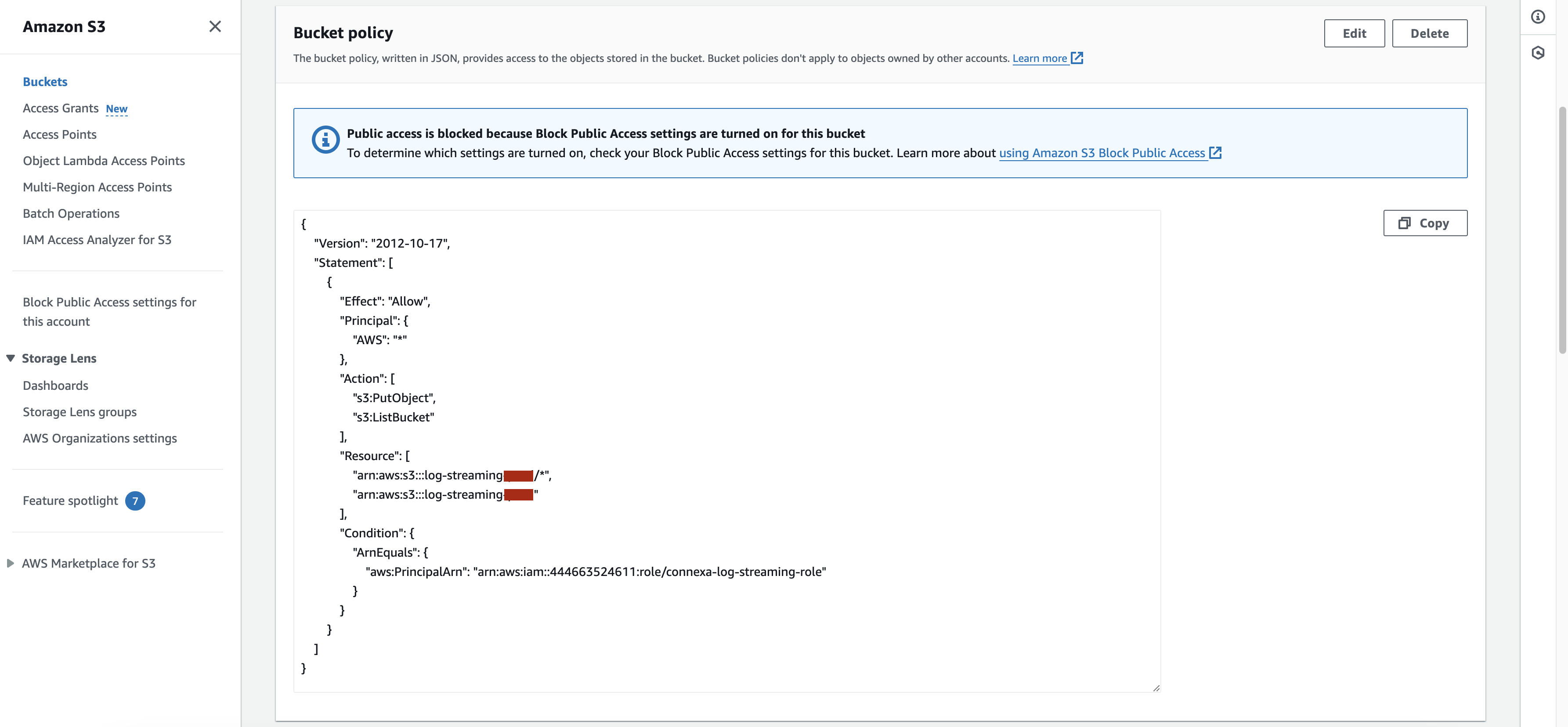The width and height of the screenshot is (1568, 727).
Task: Click the Edit button for bucket policy
Action: (x=1354, y=33)
